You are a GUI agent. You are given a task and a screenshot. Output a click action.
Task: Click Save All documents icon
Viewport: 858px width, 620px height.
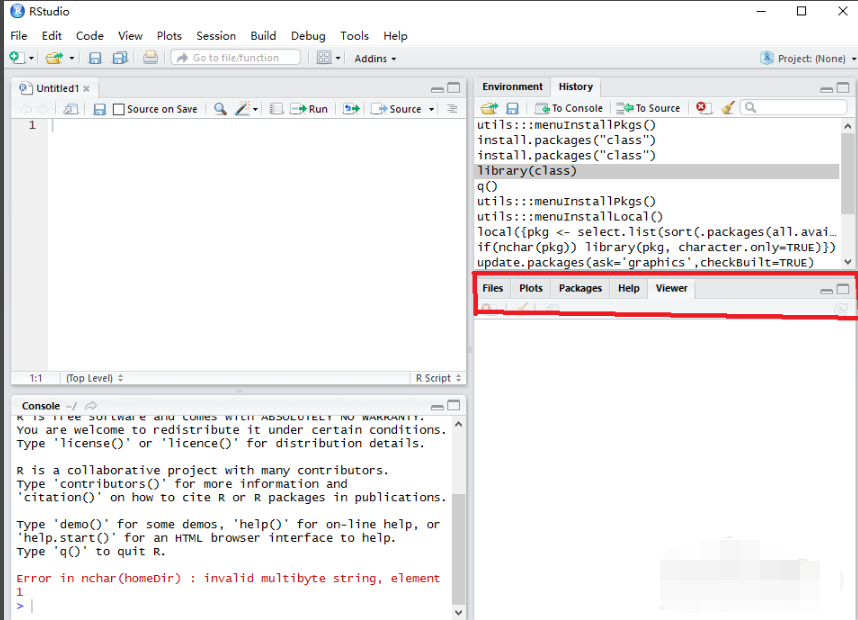(x=120, y=57)
